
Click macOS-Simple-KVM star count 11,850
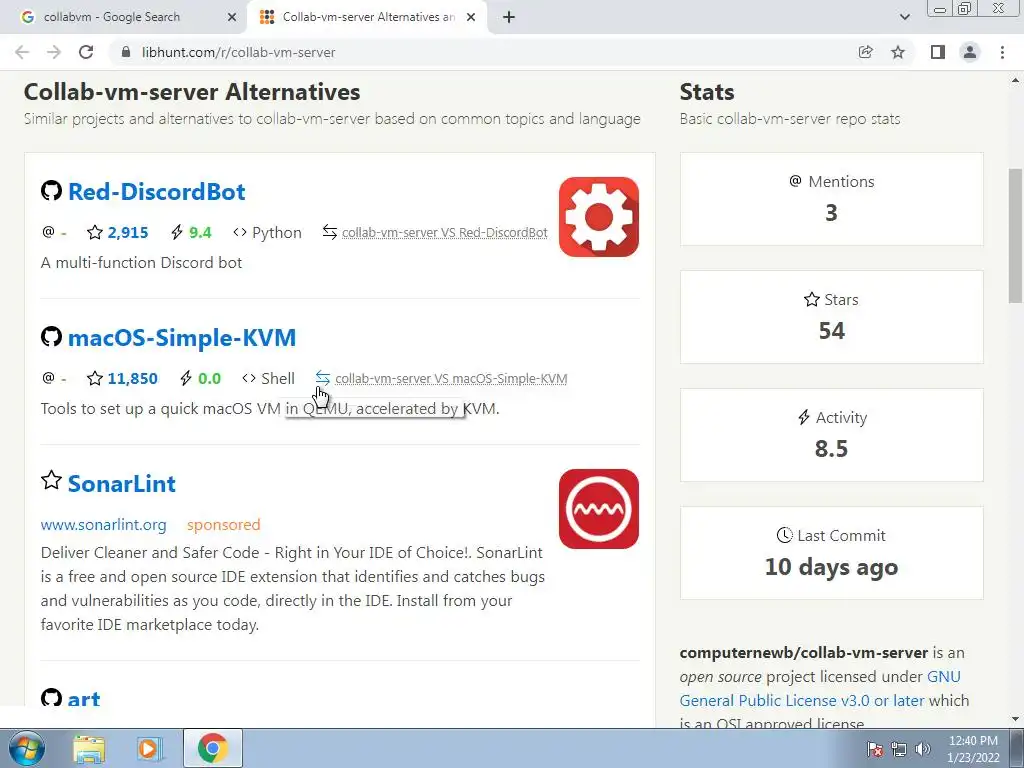(133, 378)
